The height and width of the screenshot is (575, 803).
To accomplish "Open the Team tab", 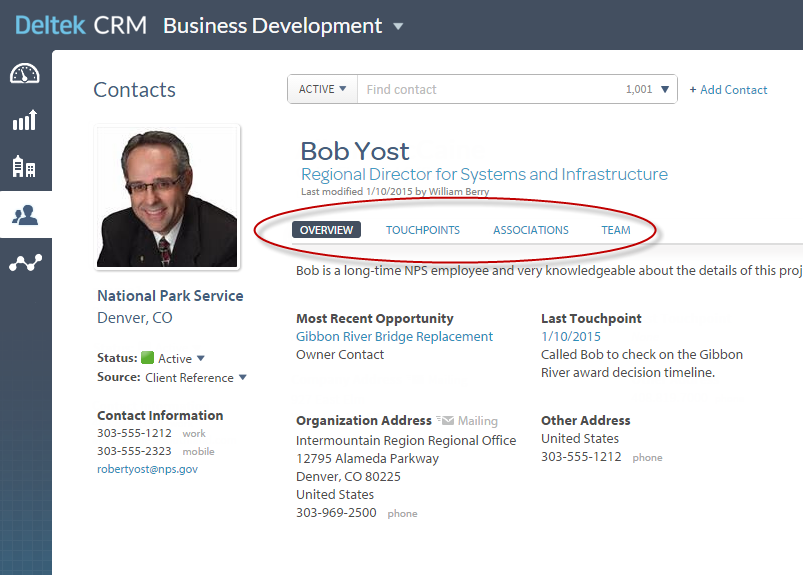I will point(615,230).
